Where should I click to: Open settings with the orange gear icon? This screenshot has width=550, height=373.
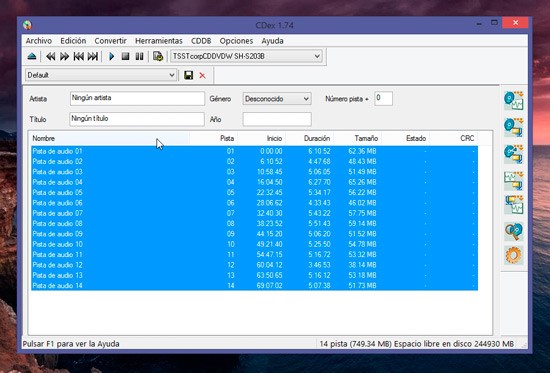(514, 255)
